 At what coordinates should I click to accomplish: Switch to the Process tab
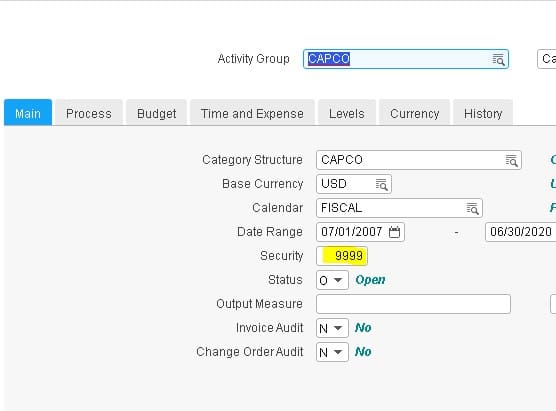tap(89, 113)
